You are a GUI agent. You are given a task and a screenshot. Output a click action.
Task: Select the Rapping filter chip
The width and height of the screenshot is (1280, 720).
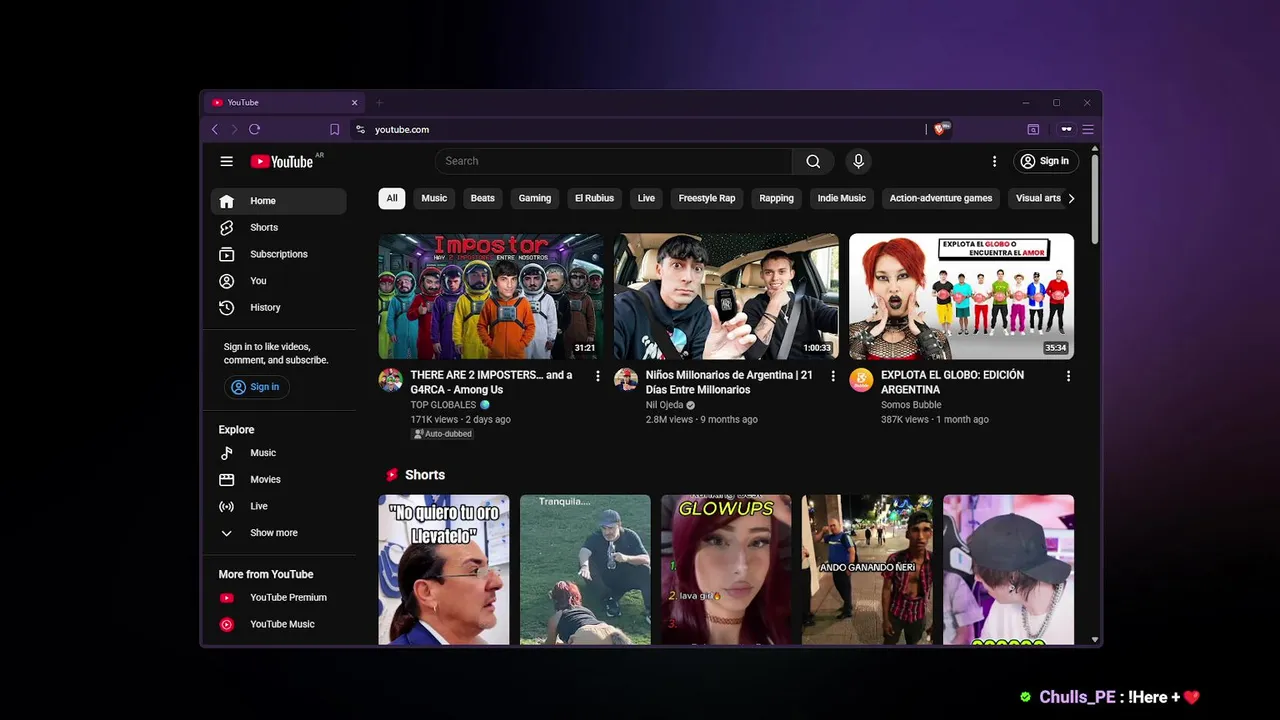coord(776,198)
